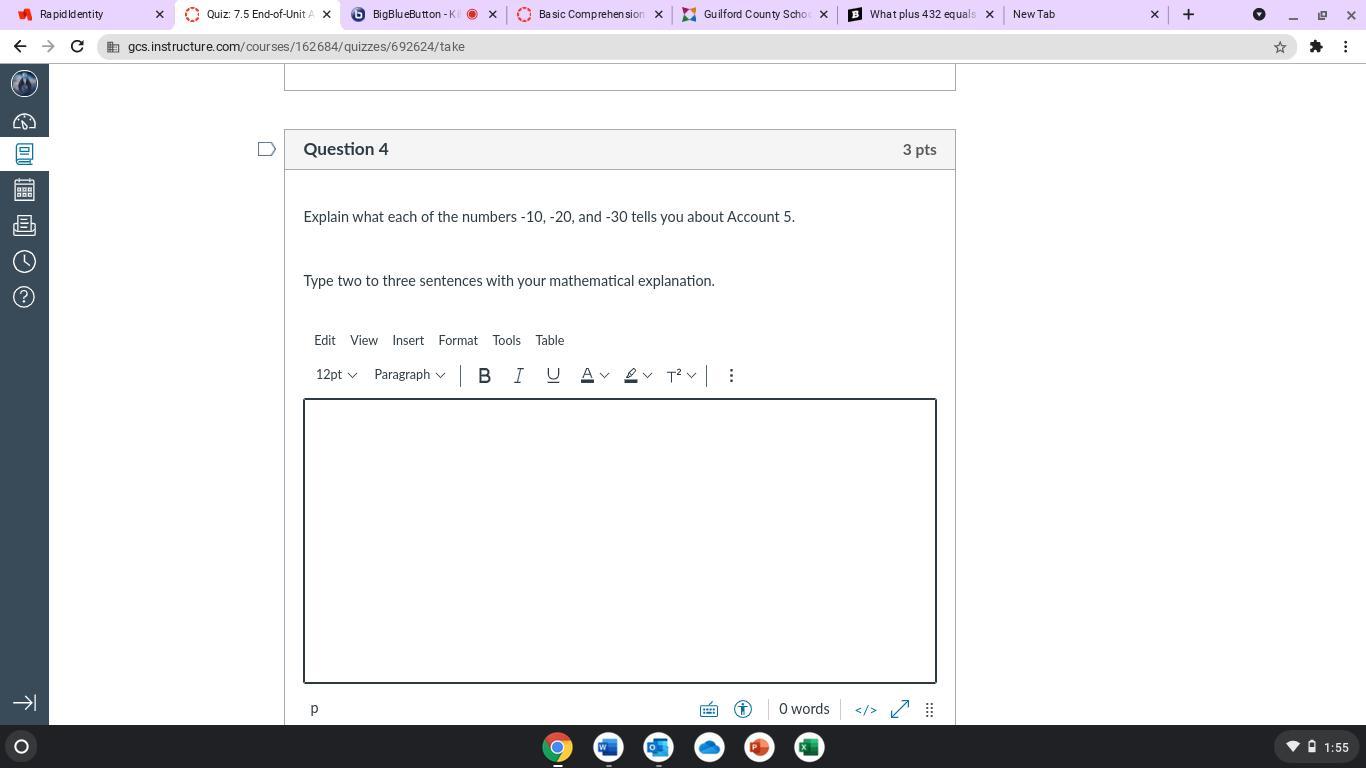
Task: Switch to the Basic Comprehension tab
Action: click(590, 14)
